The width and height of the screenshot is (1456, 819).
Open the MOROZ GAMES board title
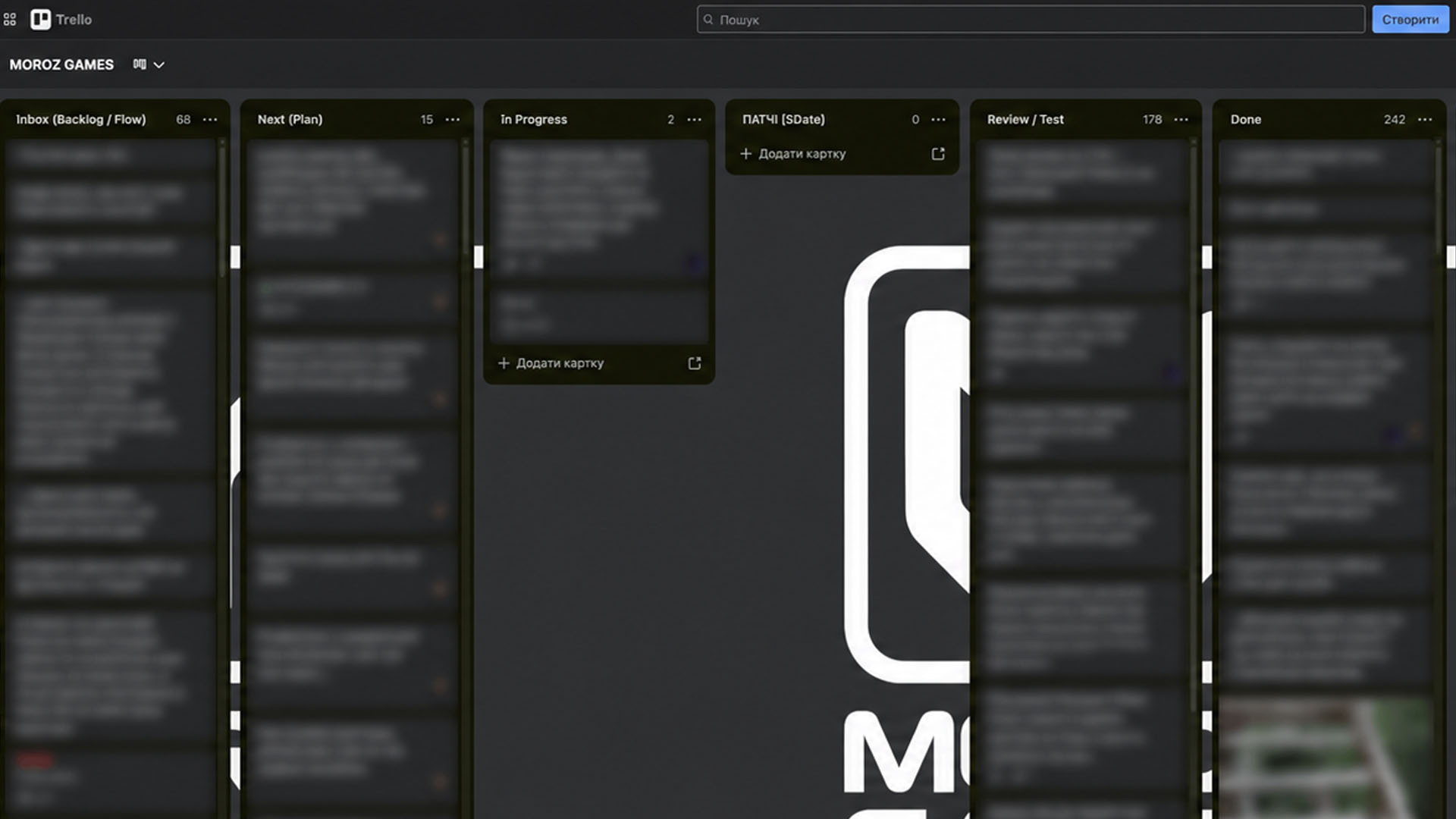(61, 64)
